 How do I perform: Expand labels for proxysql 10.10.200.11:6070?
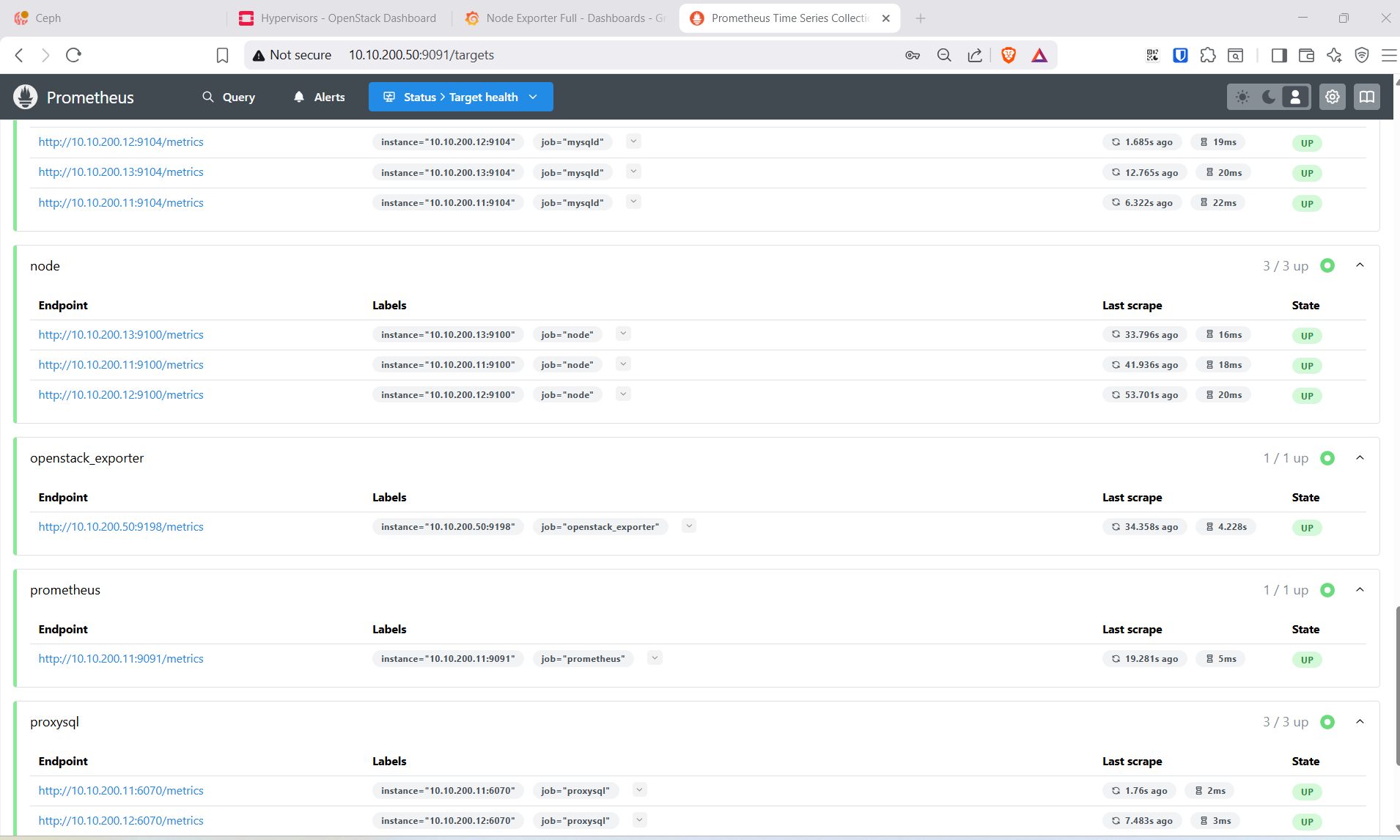(x=639, y=789)
